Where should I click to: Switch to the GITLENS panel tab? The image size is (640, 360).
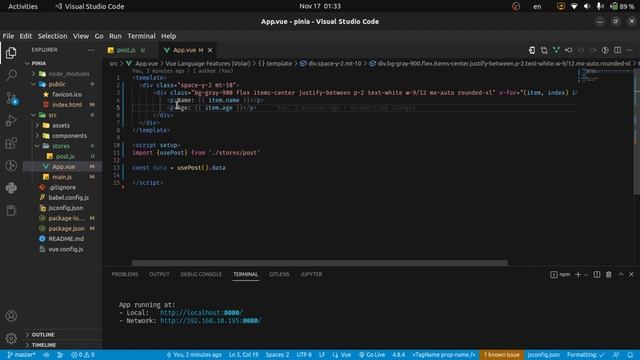pos(279,274)
